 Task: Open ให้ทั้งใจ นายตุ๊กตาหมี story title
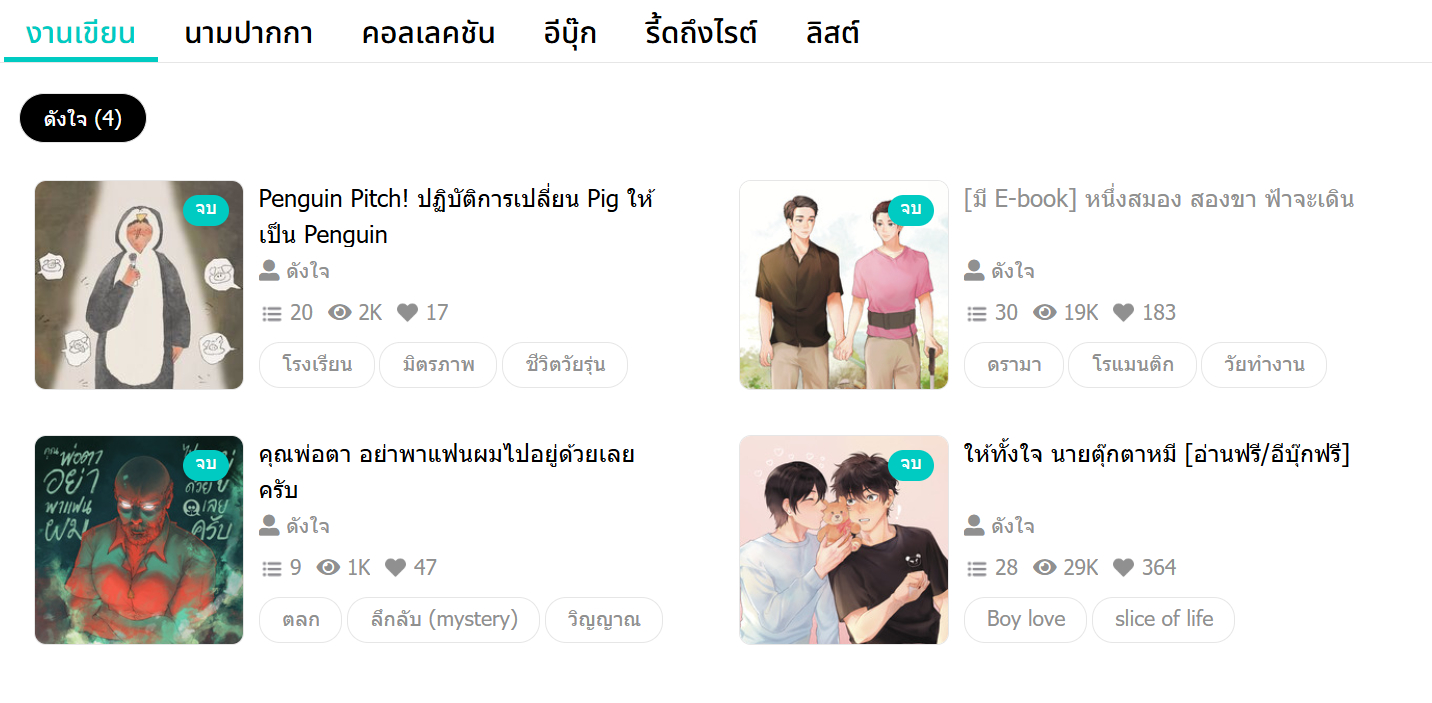1157,455
